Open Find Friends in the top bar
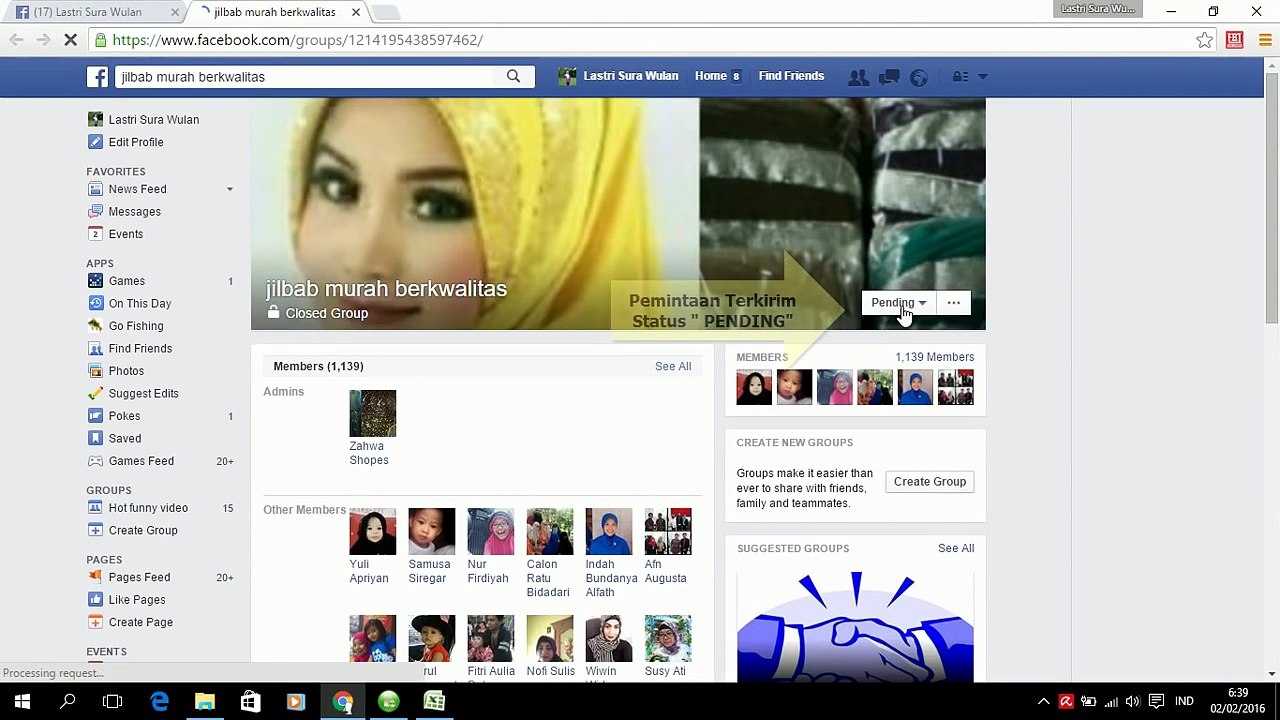The width and height of the screenshot is (1280, 720). (x=791, y=76)
